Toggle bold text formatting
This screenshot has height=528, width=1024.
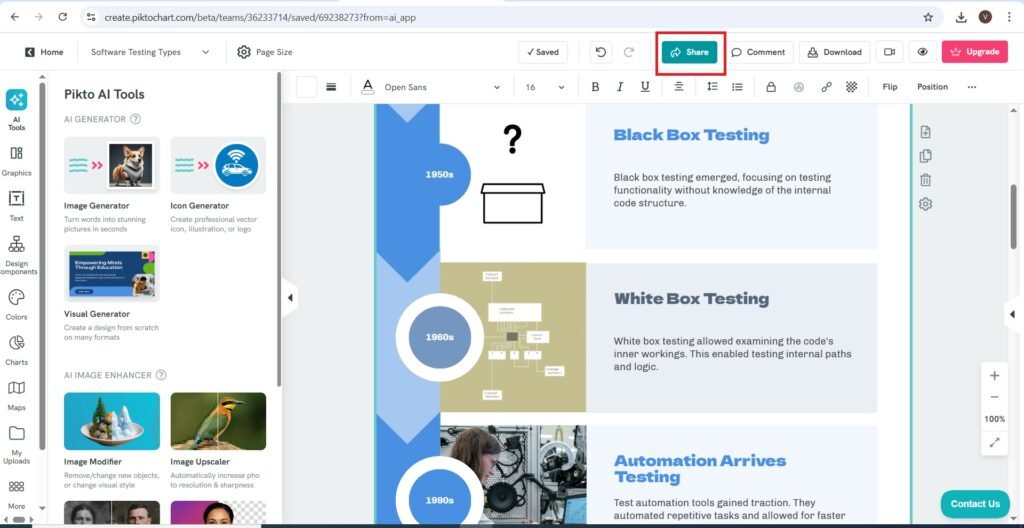point(595,87)
